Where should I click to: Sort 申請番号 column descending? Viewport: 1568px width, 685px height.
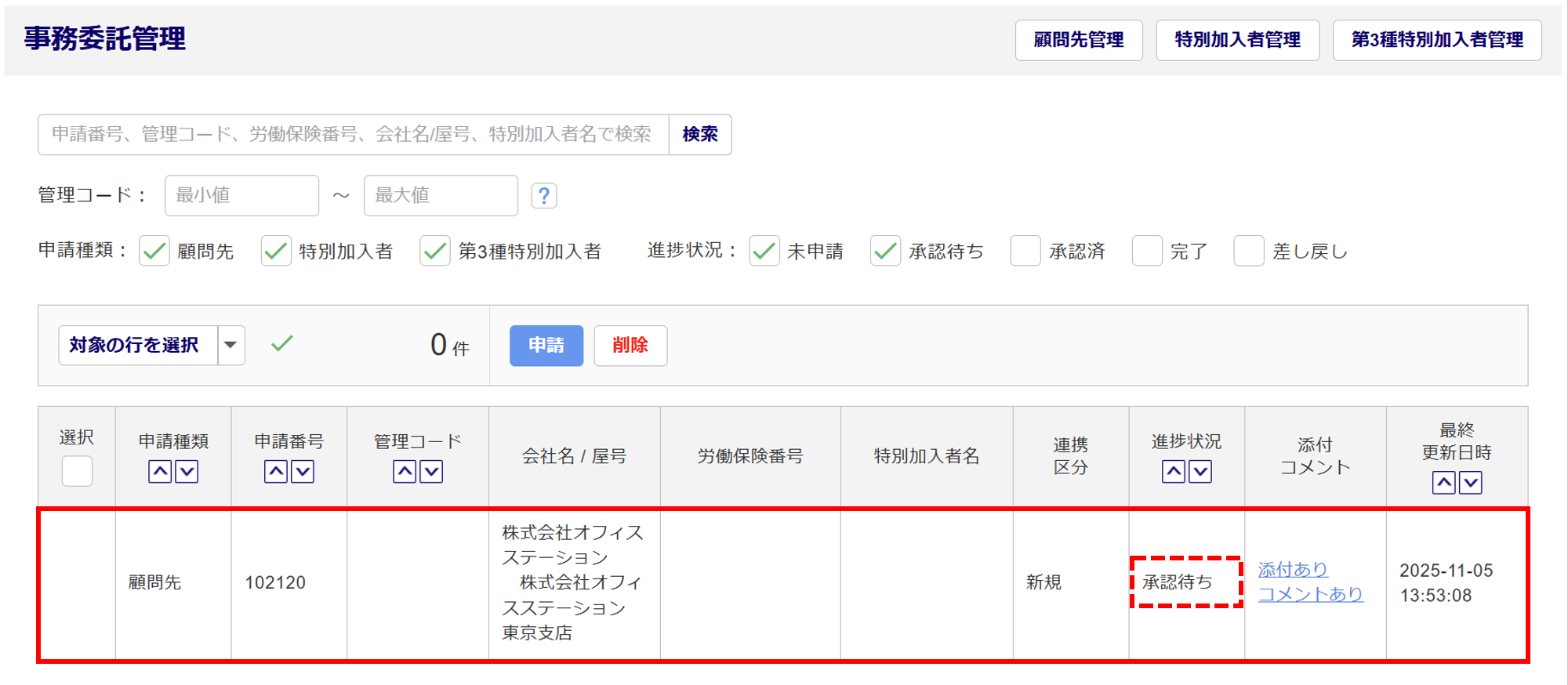click(x=303, y=472)
